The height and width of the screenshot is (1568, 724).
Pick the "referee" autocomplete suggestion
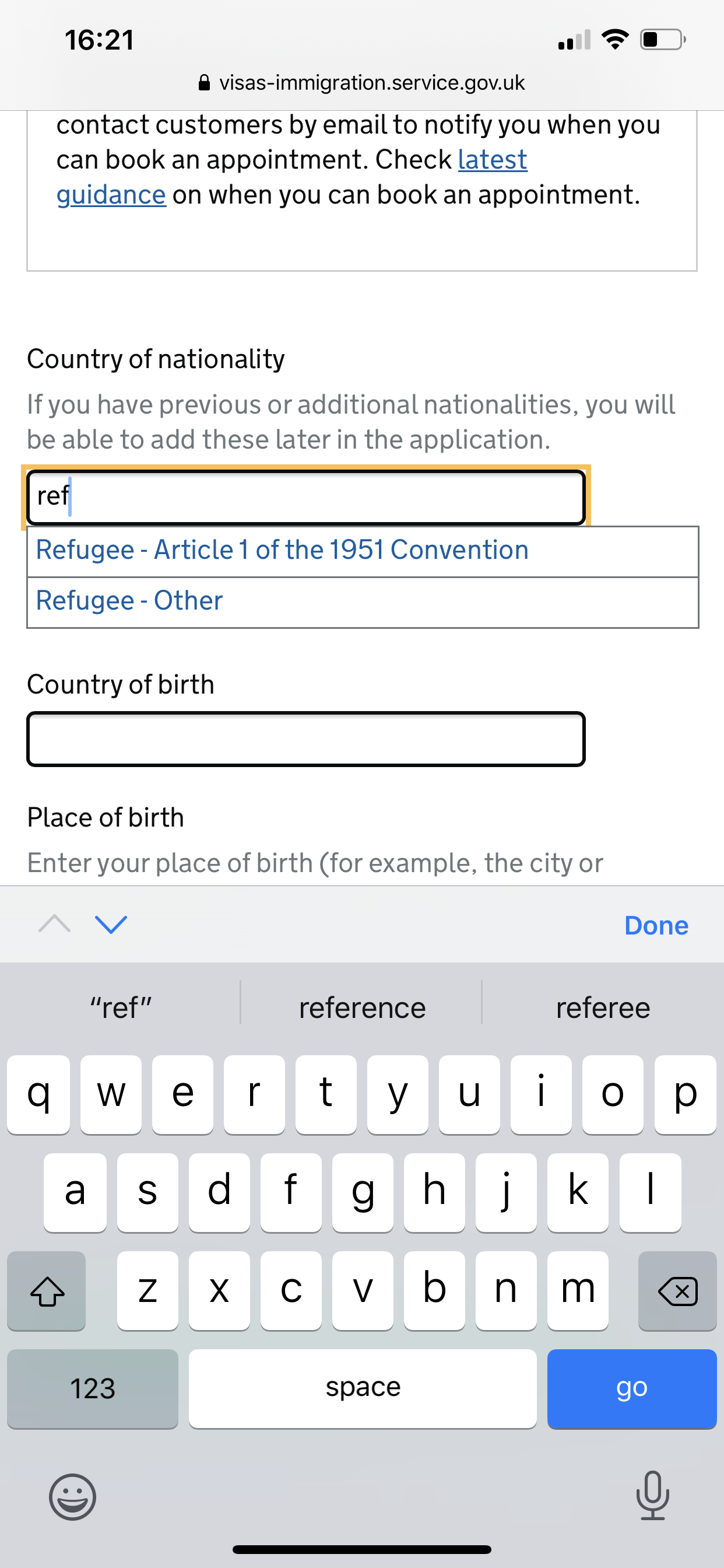click(x=603, y=1007)
